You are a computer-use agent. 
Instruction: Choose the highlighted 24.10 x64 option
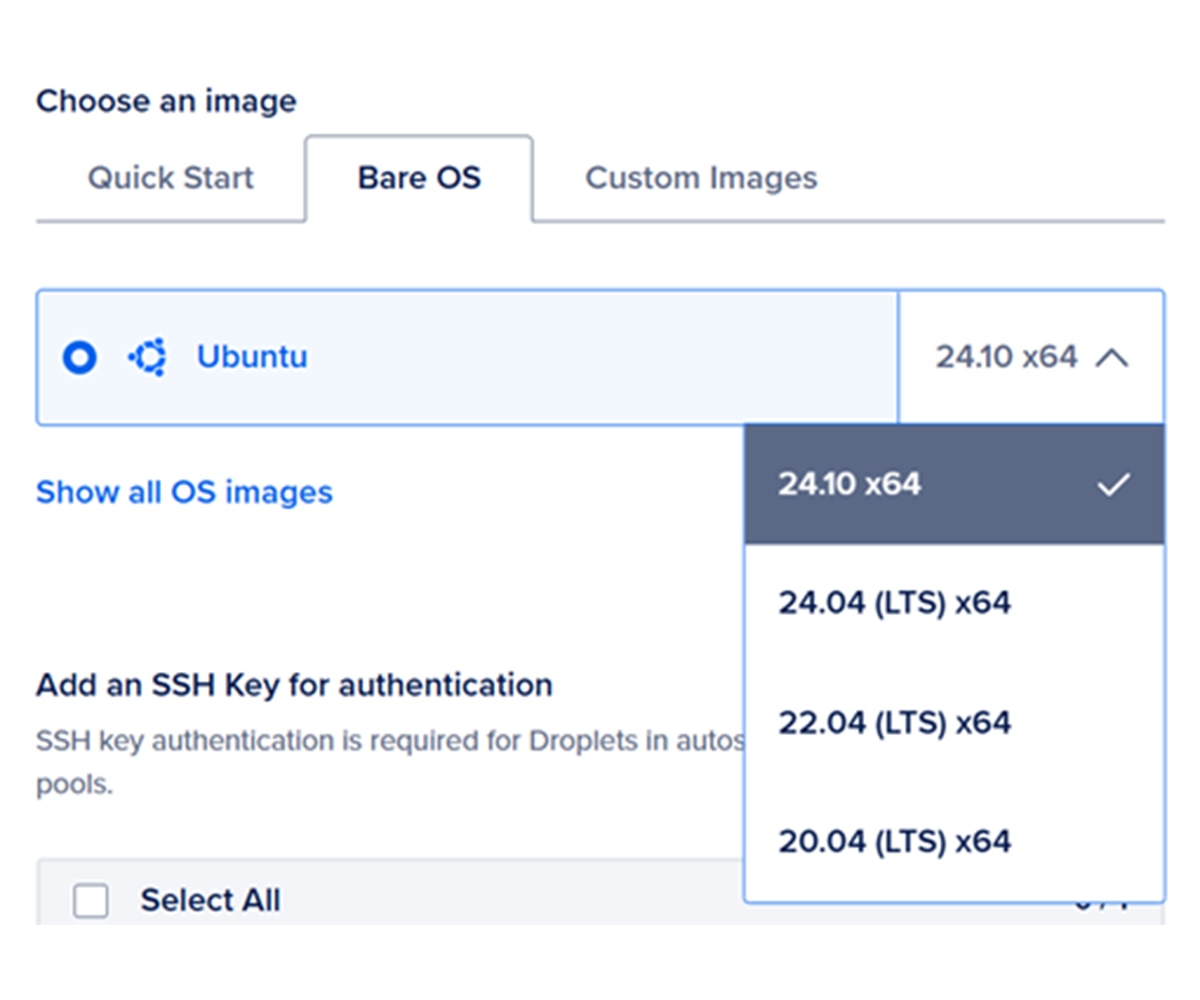point(850,485)
